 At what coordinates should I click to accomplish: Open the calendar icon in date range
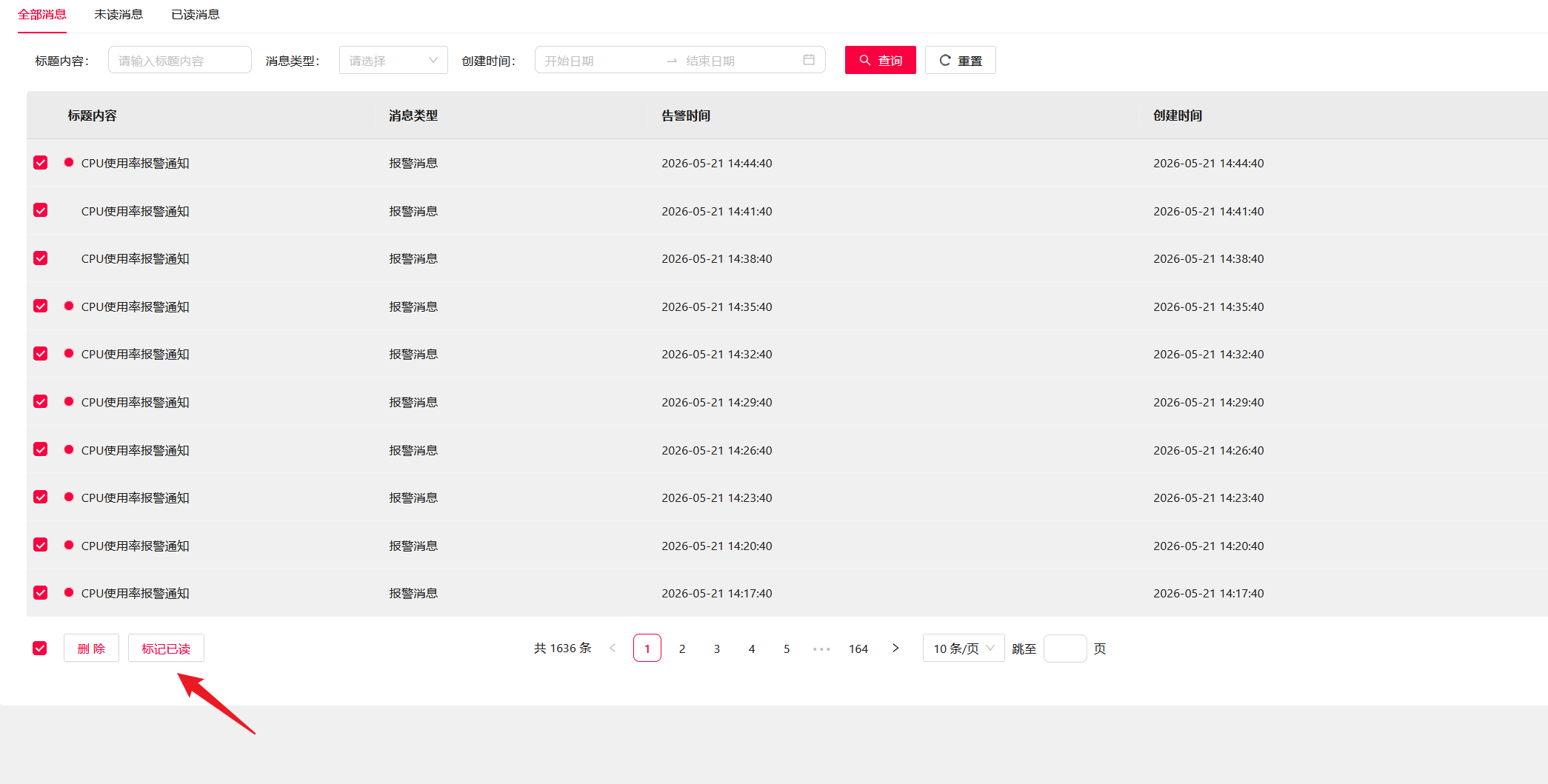pos(809,60)
